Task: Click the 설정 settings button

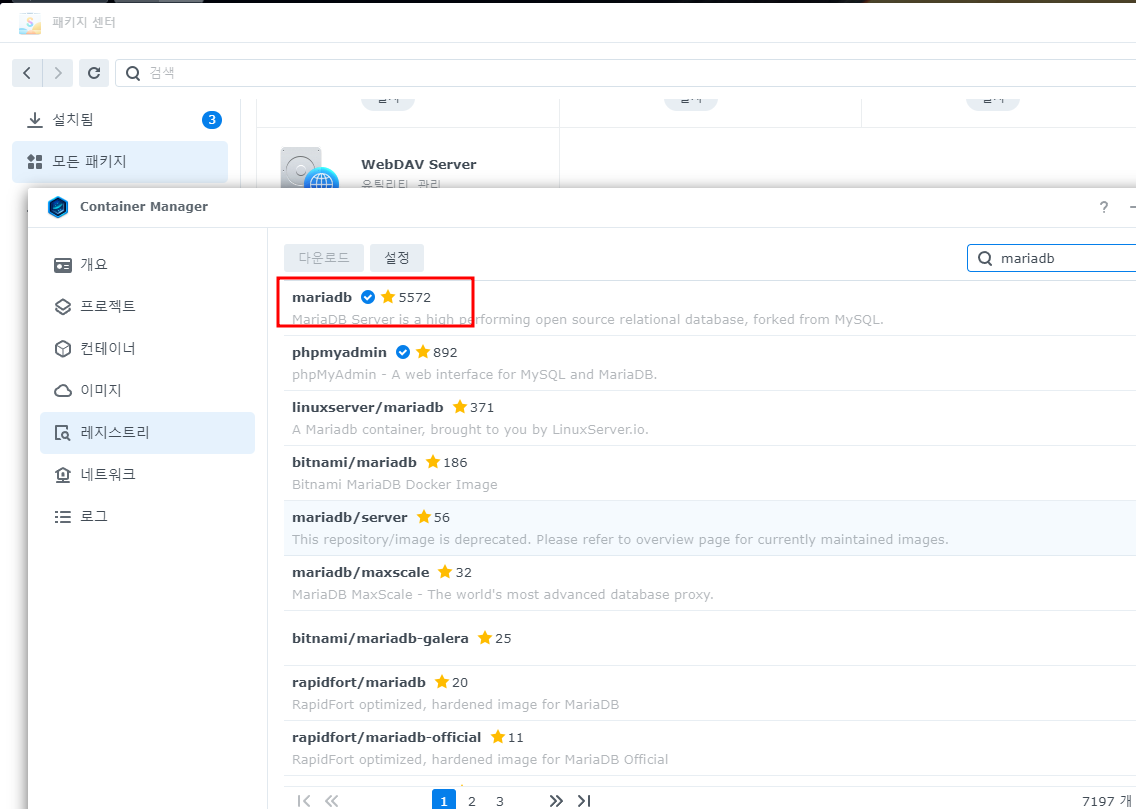Action: point(397,258)
